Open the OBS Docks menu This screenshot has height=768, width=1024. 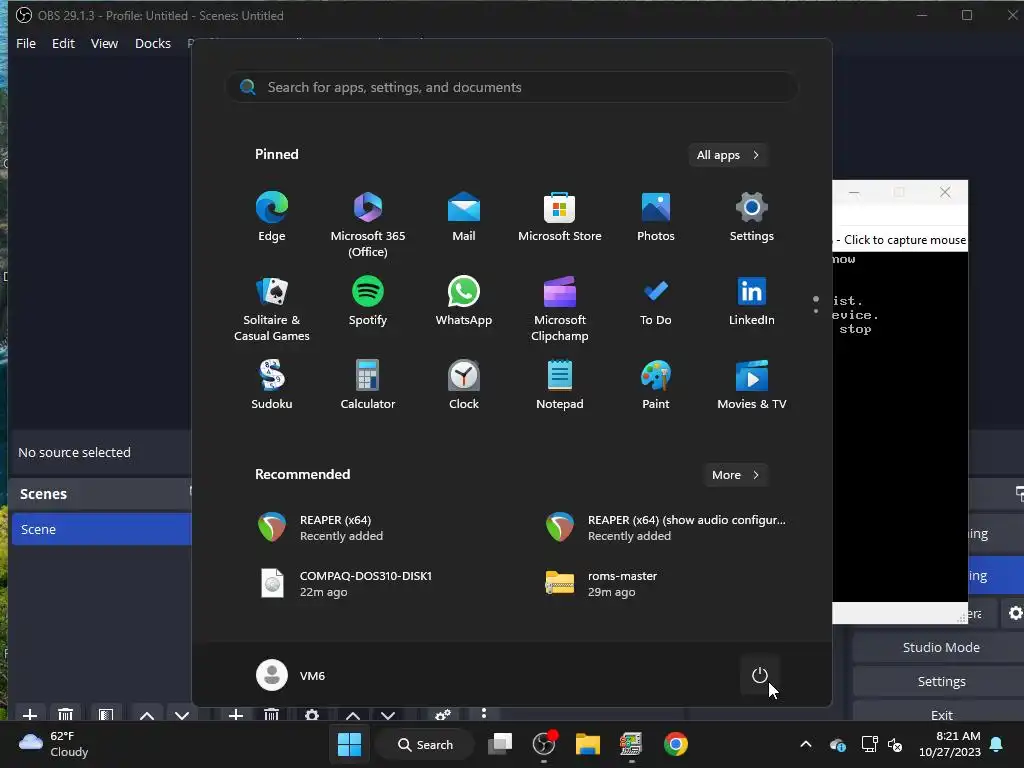tap(153, 43)
